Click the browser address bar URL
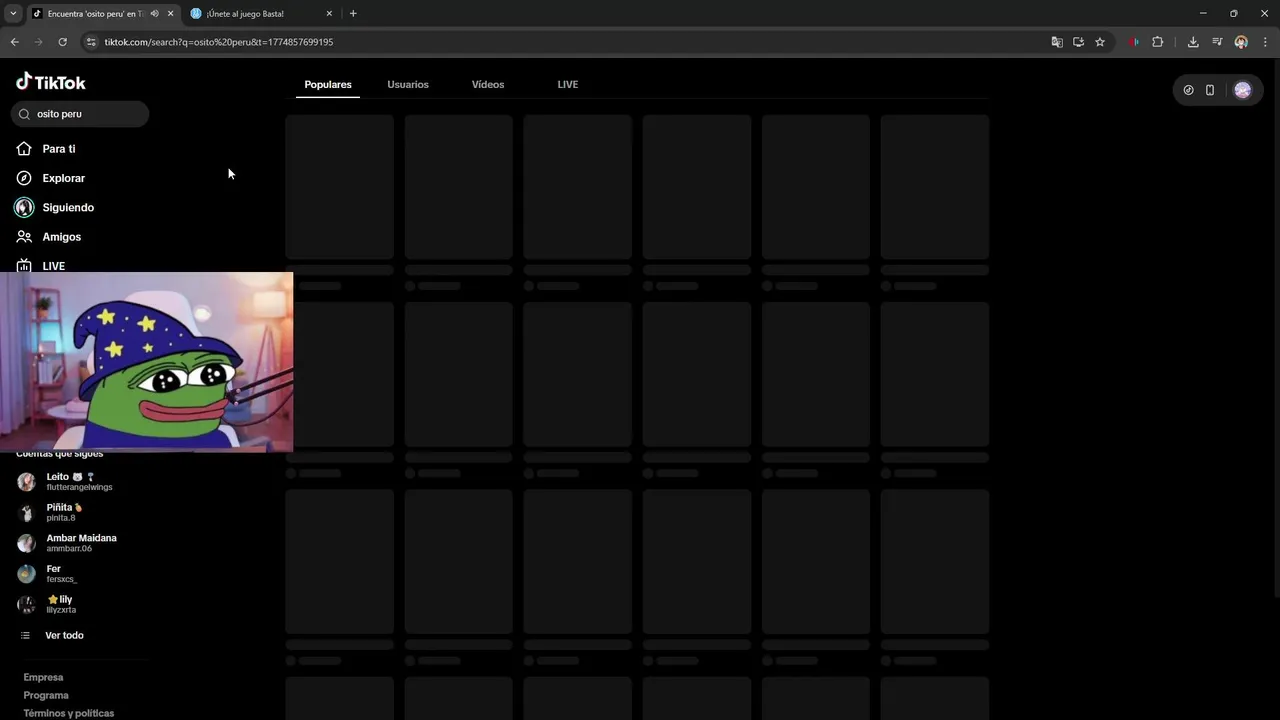1280x720 pixels. (x=219, y=42)
